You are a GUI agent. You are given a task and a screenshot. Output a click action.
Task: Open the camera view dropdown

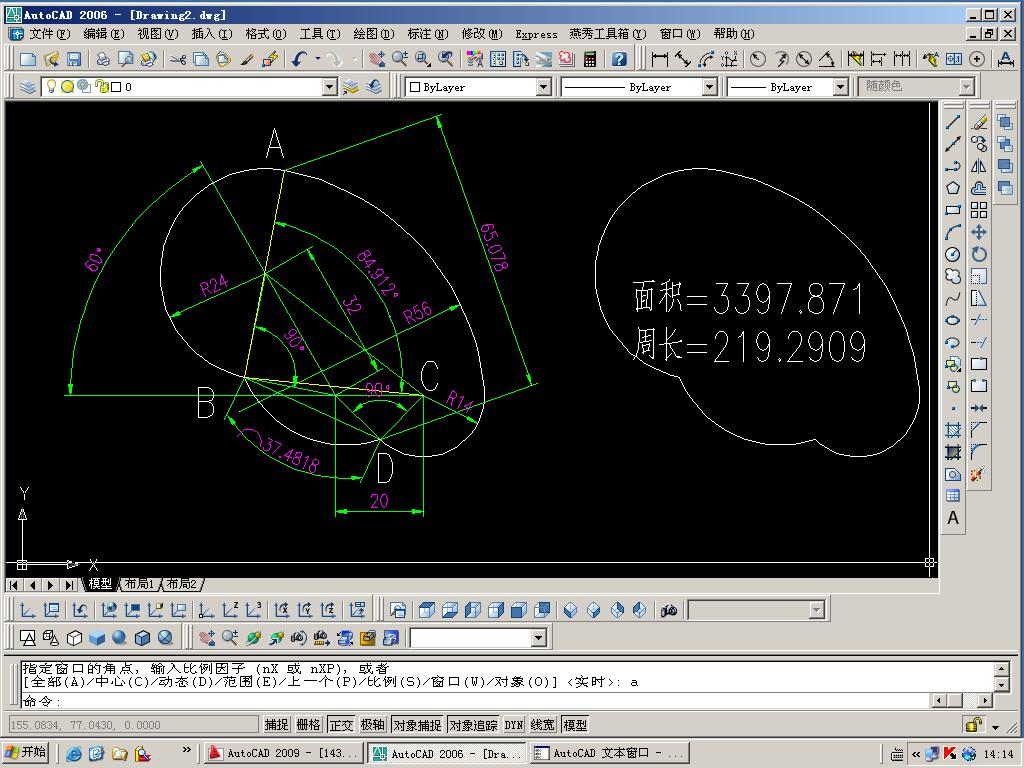(x=816, y=610)
